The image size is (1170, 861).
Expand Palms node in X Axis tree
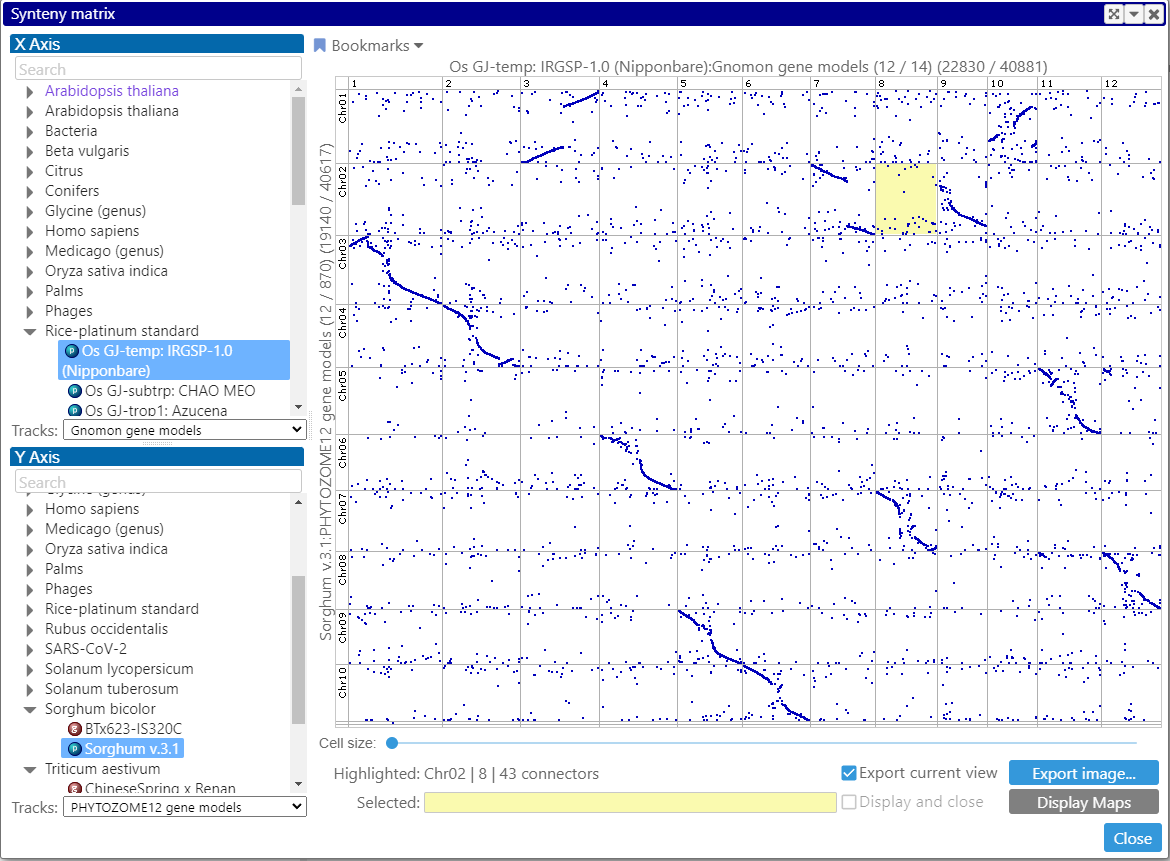(30, 292)
